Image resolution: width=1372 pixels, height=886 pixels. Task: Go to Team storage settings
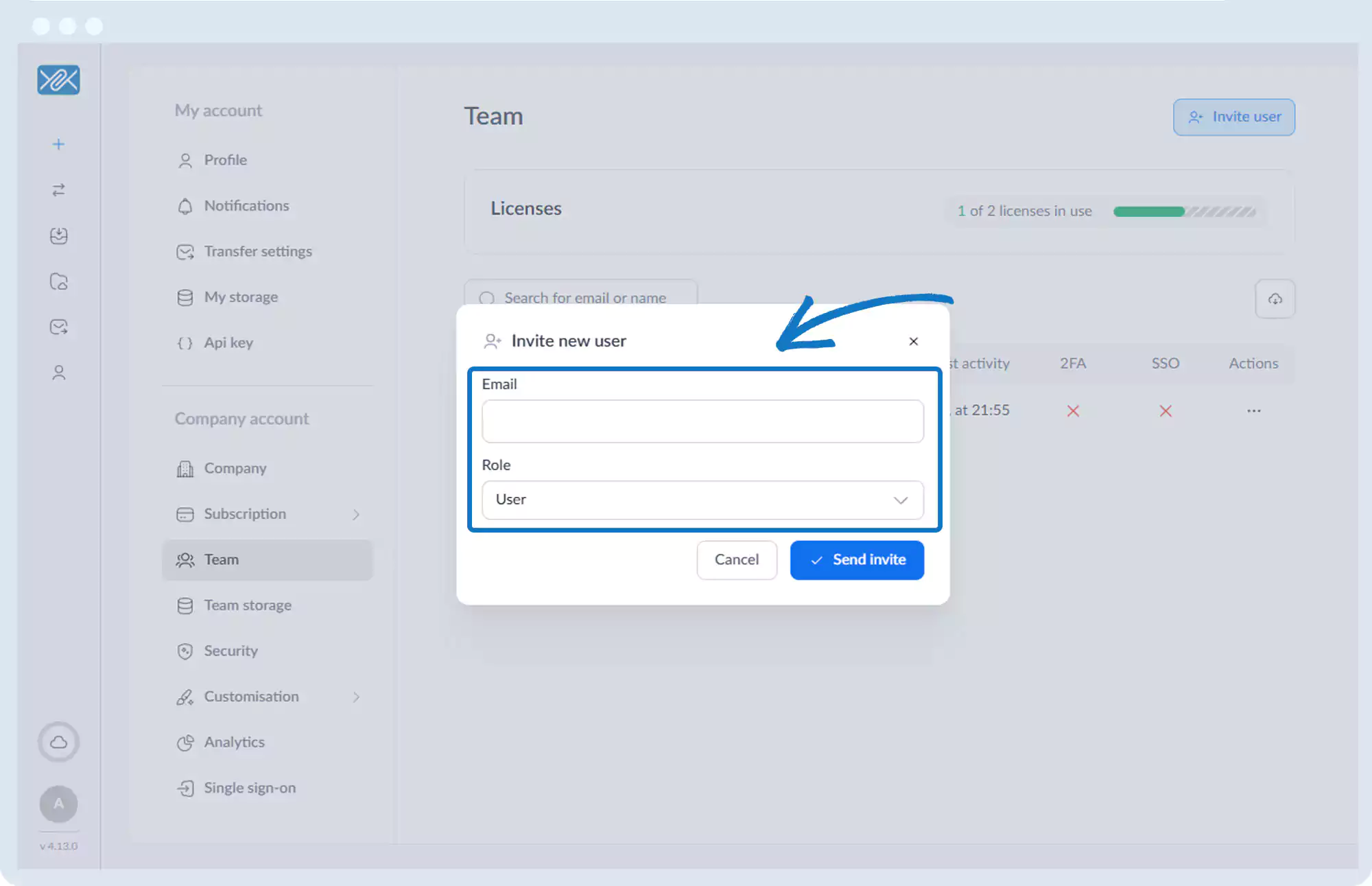coord(247,605)
